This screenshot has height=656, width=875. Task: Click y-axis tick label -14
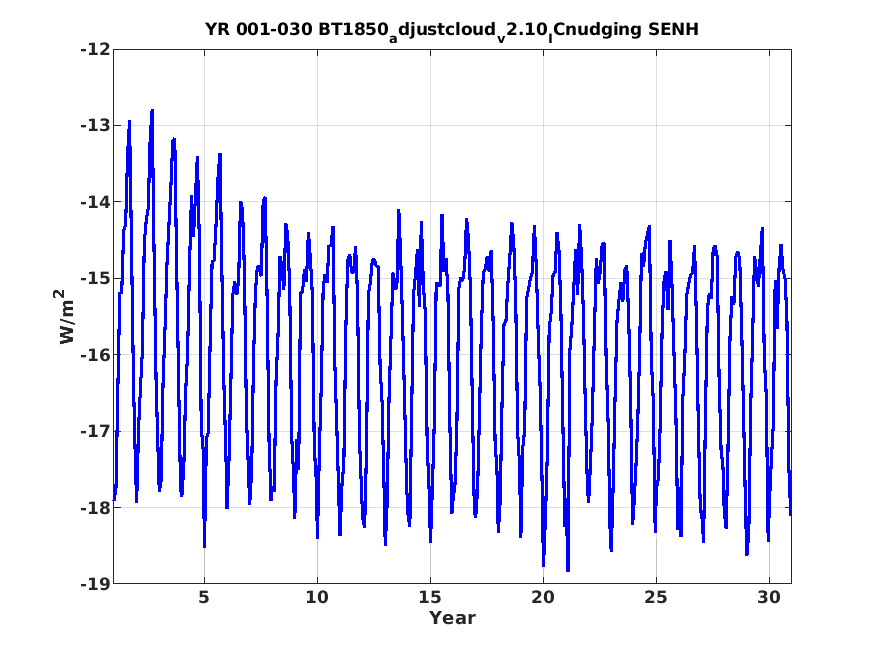95,202
